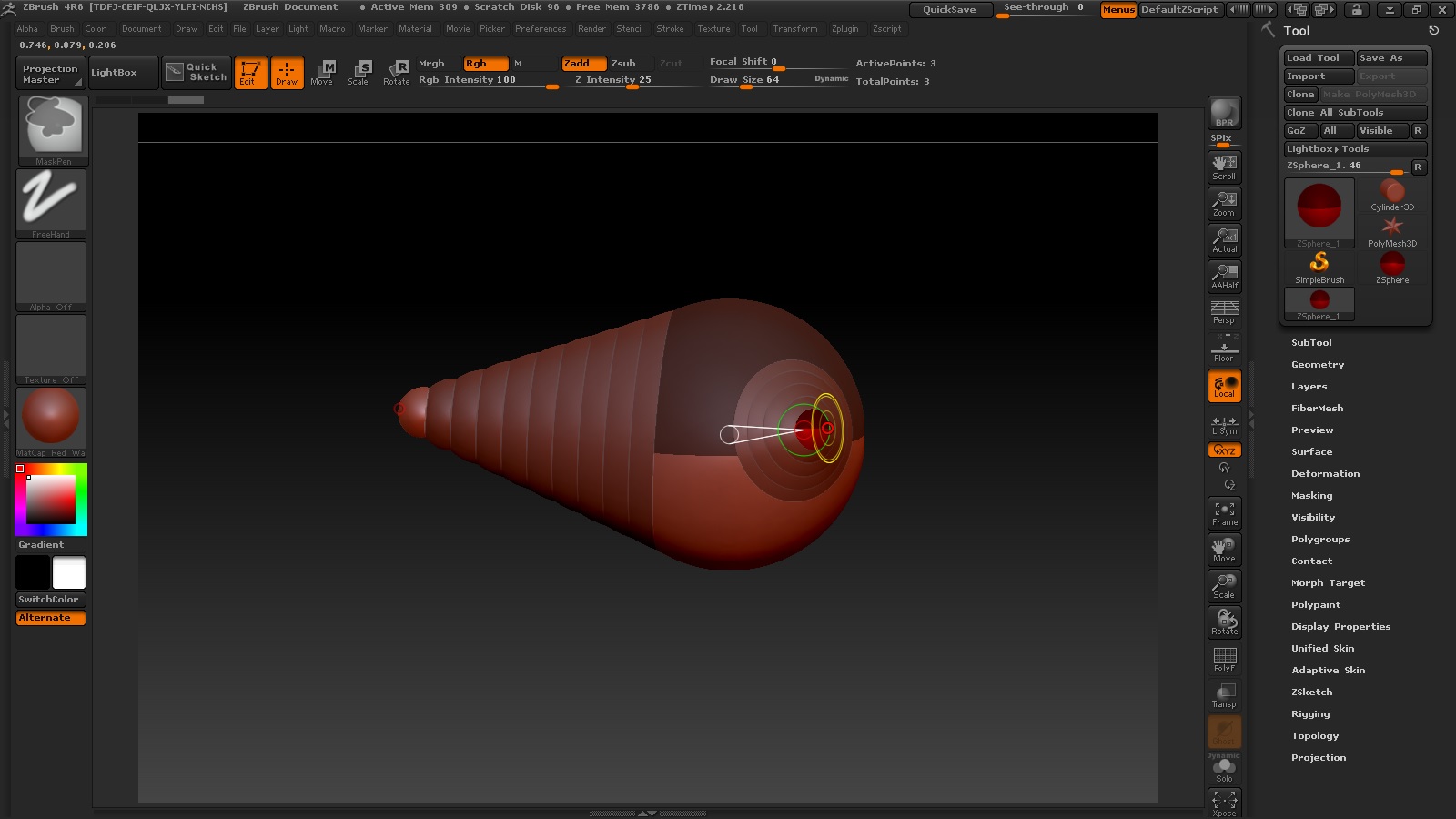Click the BPR render icon
The image size is (1456, 819).
[x=1224, y=114]
